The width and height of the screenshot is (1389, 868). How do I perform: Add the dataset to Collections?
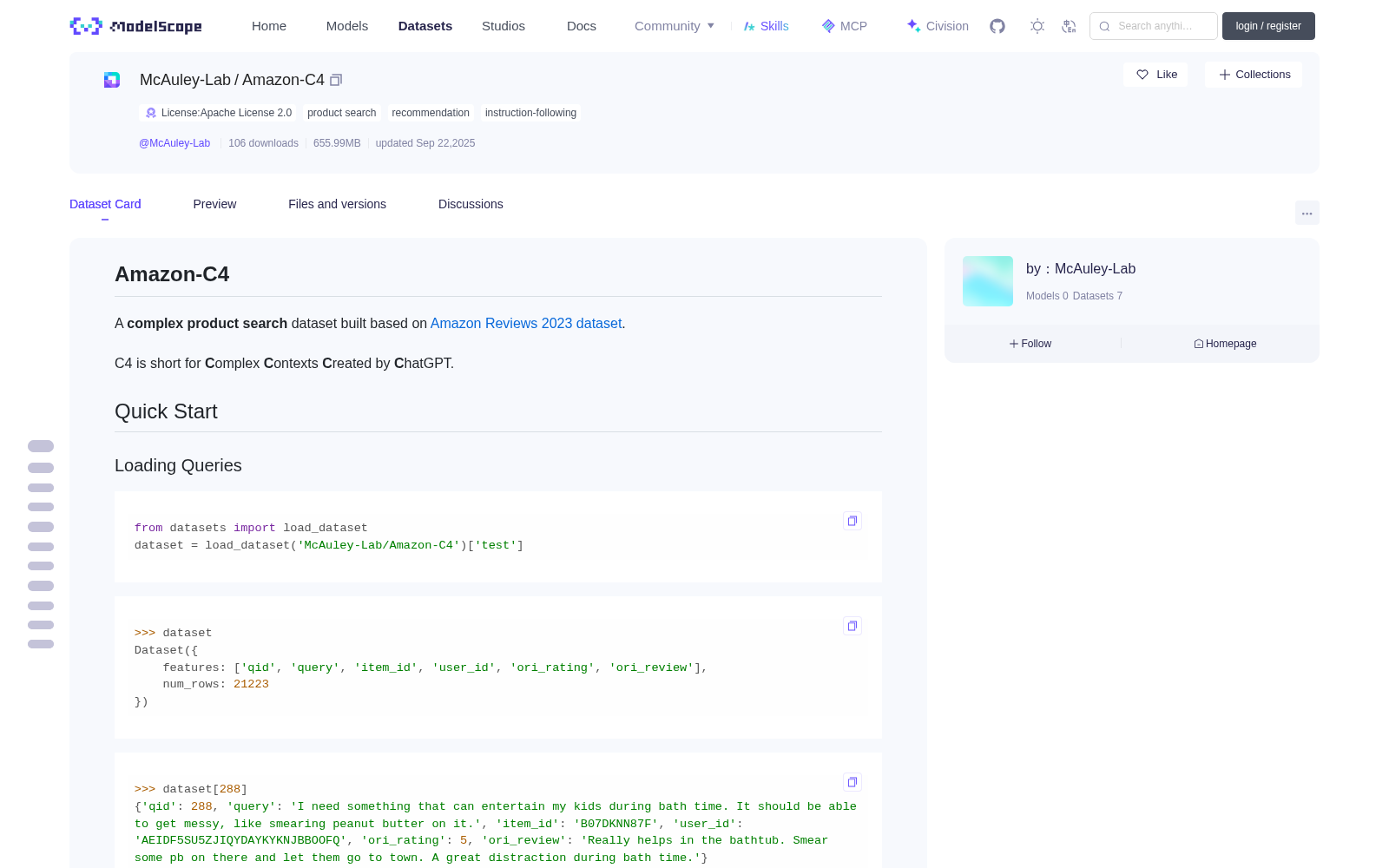tap(1254, 75)
